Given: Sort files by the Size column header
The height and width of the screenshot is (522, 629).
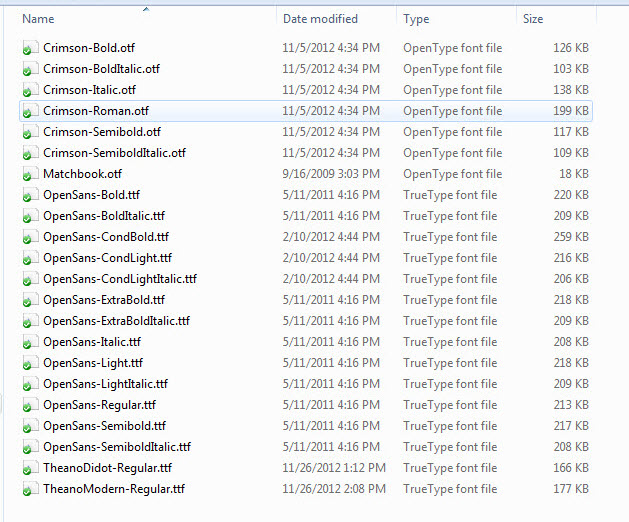Looking at the screenshot, I should click(x=533, y=19).
